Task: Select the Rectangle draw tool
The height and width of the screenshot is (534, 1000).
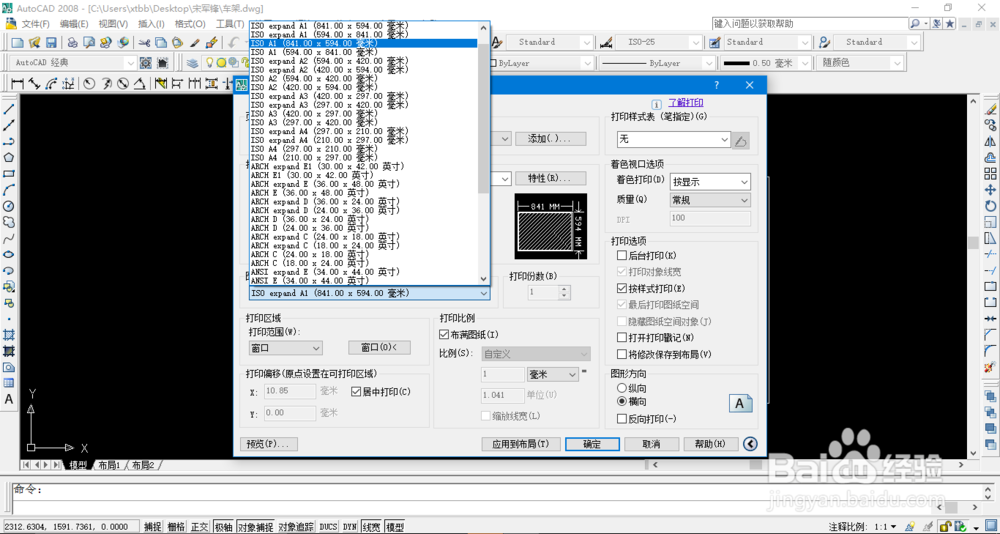Action: [9, 174]
